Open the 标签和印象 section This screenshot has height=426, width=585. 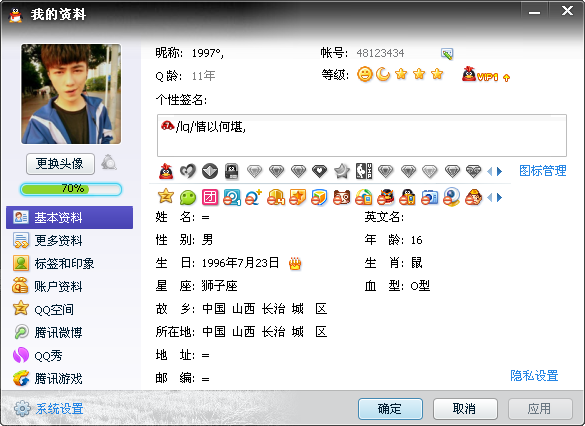point(69,264)
